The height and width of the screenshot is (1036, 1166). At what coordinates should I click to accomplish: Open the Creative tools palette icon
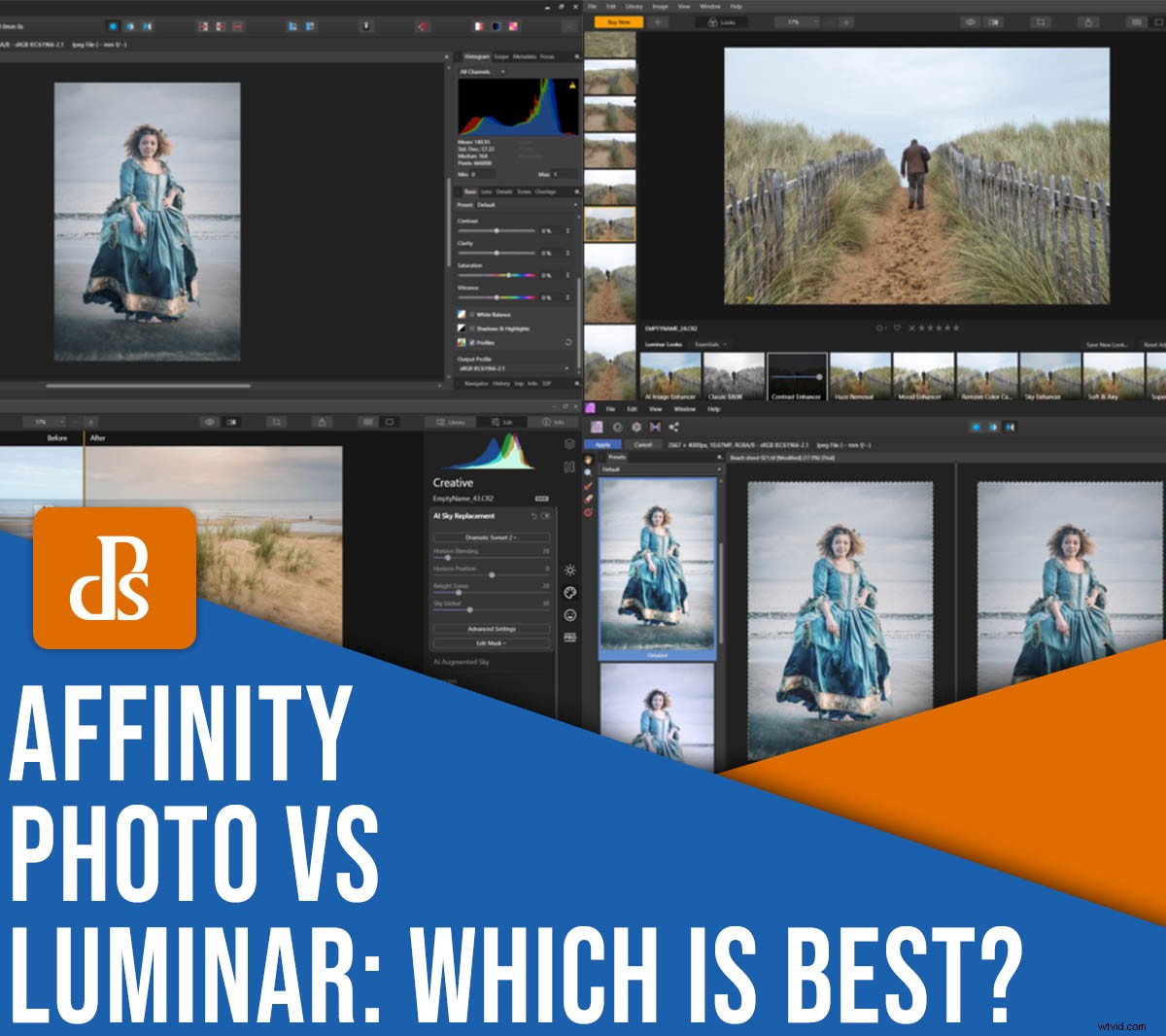[570, 591]
